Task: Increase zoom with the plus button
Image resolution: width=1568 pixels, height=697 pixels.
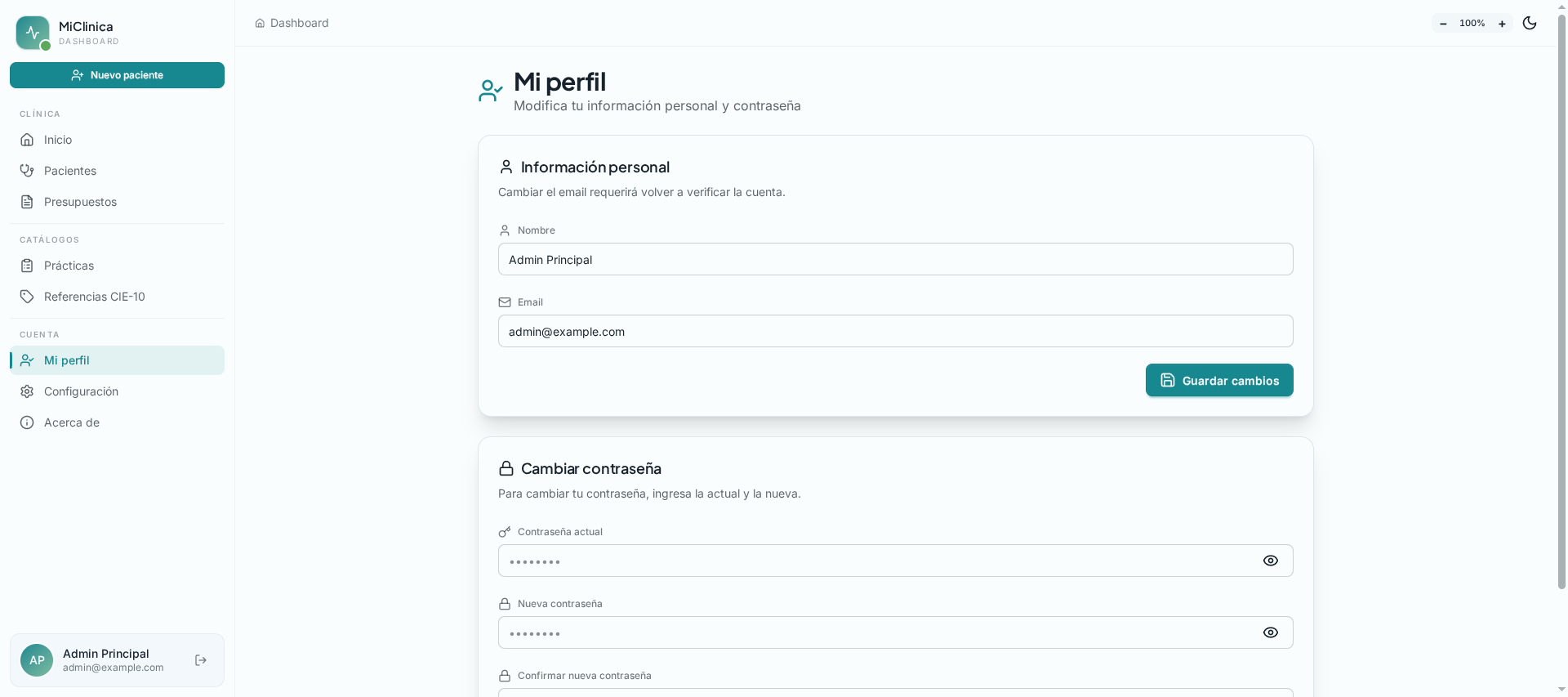Action: click(x=1502, y=23)
